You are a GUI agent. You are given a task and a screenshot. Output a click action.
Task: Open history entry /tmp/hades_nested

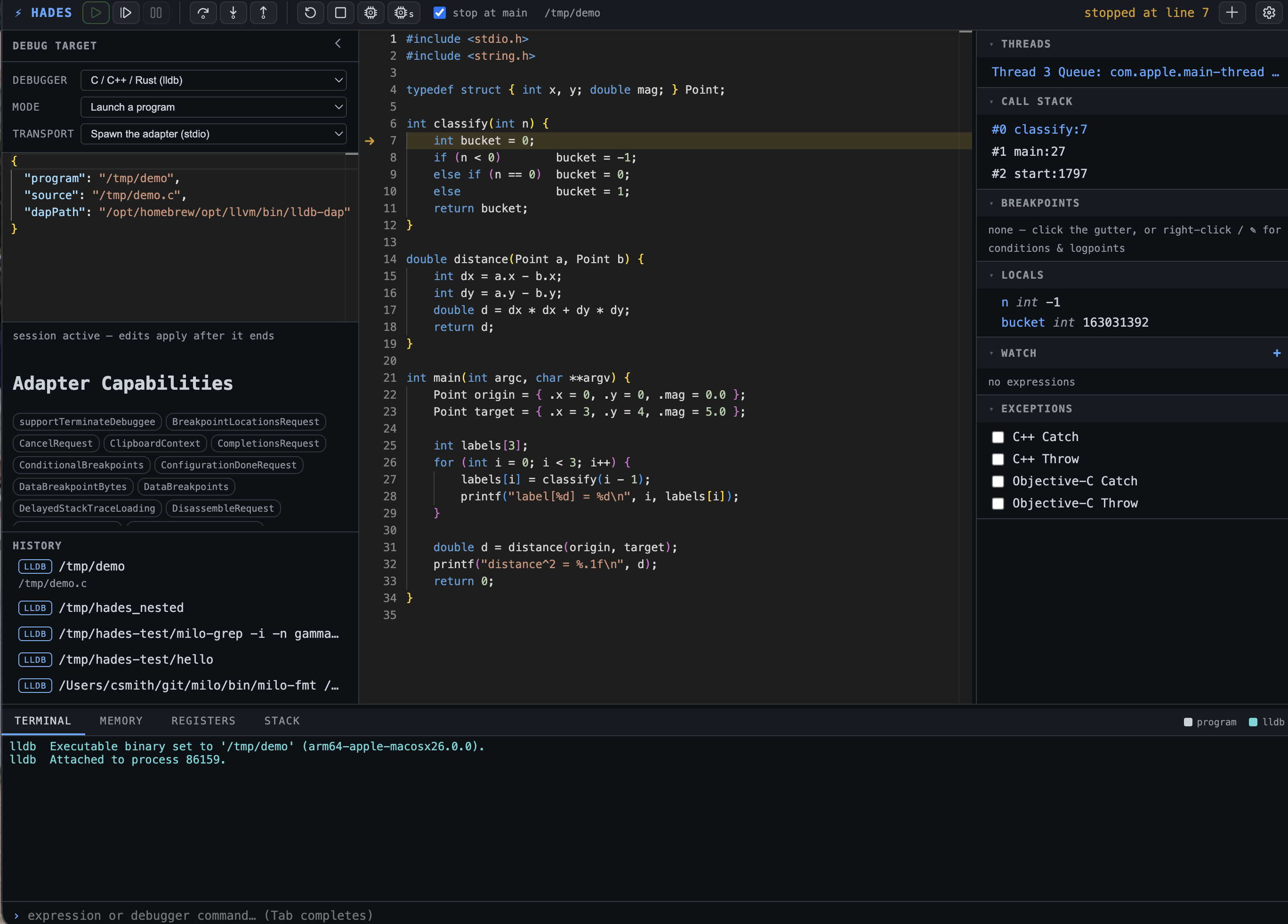179,608
